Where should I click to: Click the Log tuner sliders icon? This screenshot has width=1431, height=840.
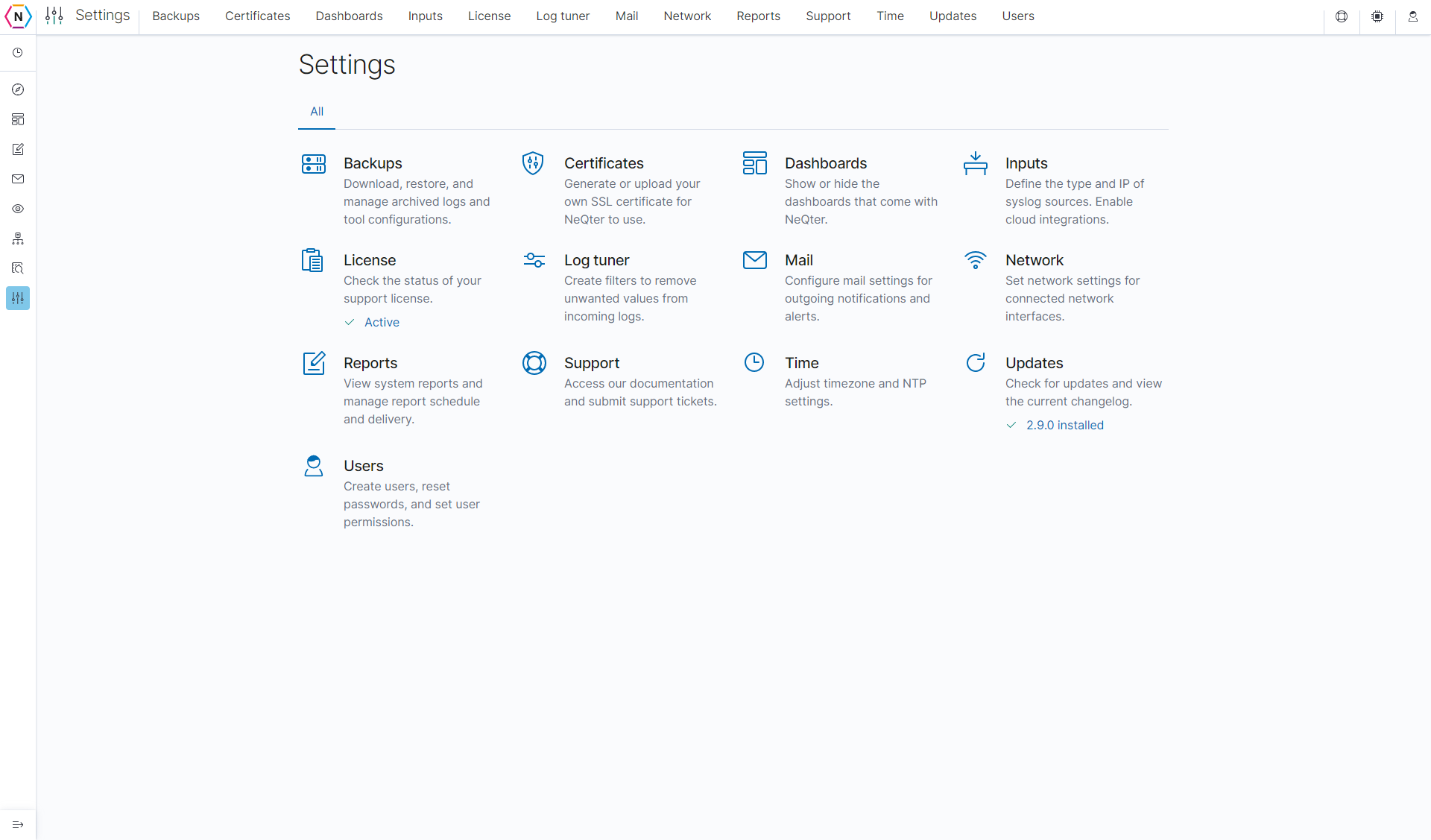[x=534, y=260]
